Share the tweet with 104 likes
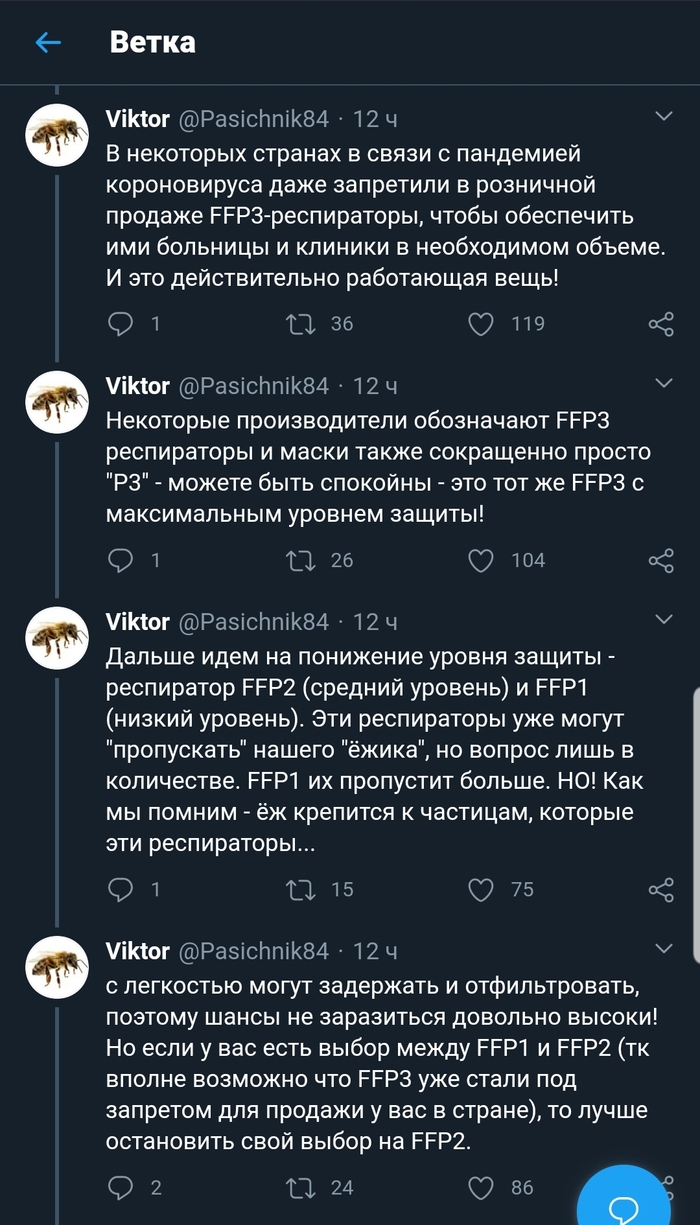 [x=661, y=560]
